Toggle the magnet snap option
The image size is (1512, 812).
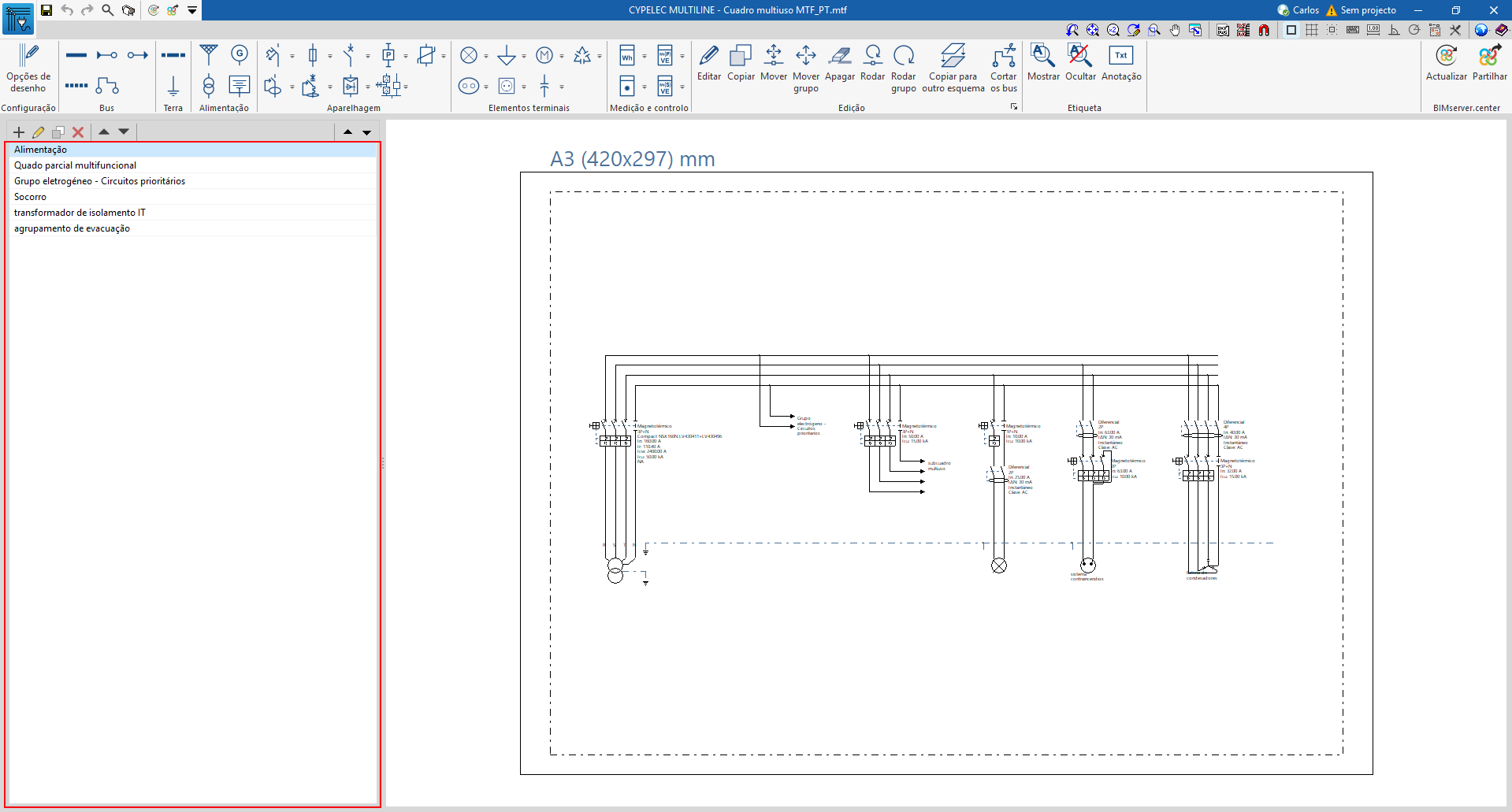click(1264, 30)
